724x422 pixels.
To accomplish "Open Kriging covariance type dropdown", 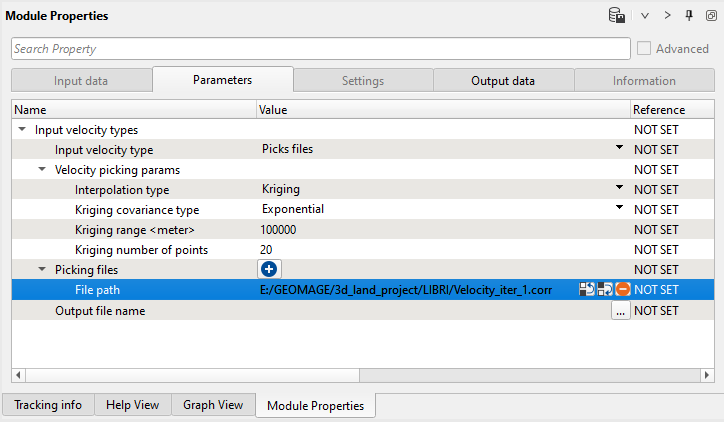I will pos(619,208).
